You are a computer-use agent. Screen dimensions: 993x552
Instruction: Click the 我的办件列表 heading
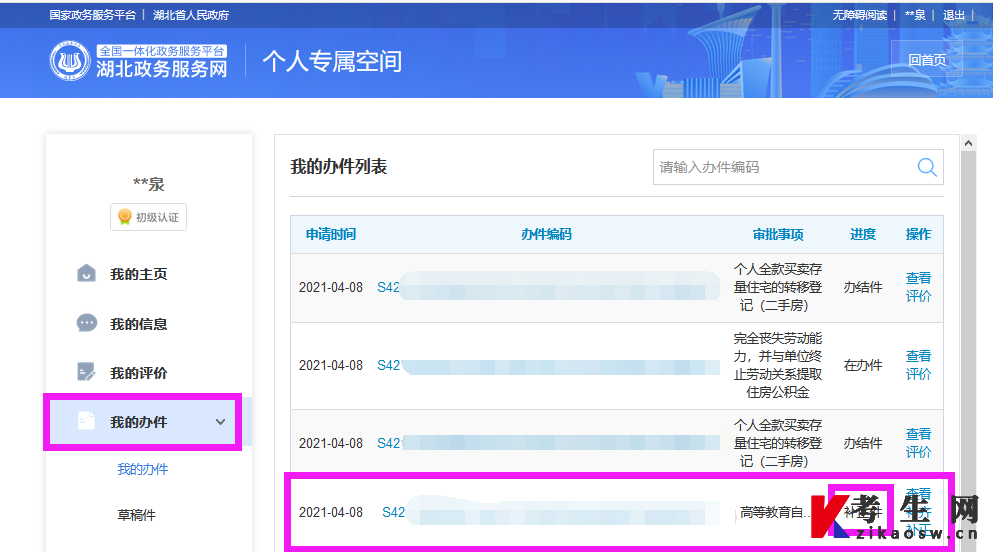point(339,167)
